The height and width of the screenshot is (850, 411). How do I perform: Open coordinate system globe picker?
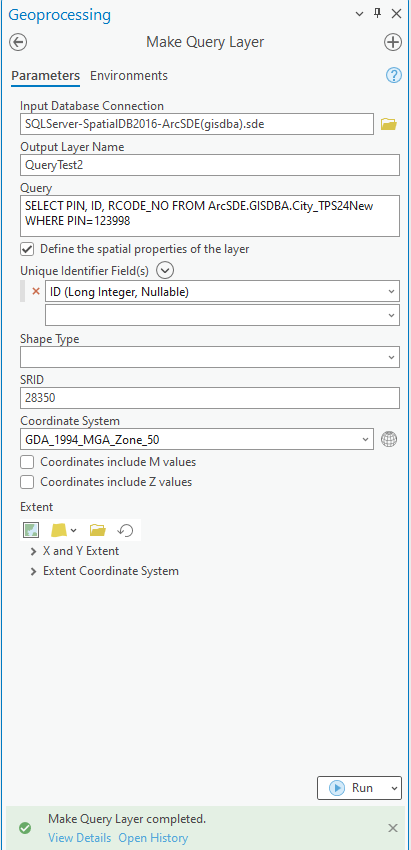[389, 439]
